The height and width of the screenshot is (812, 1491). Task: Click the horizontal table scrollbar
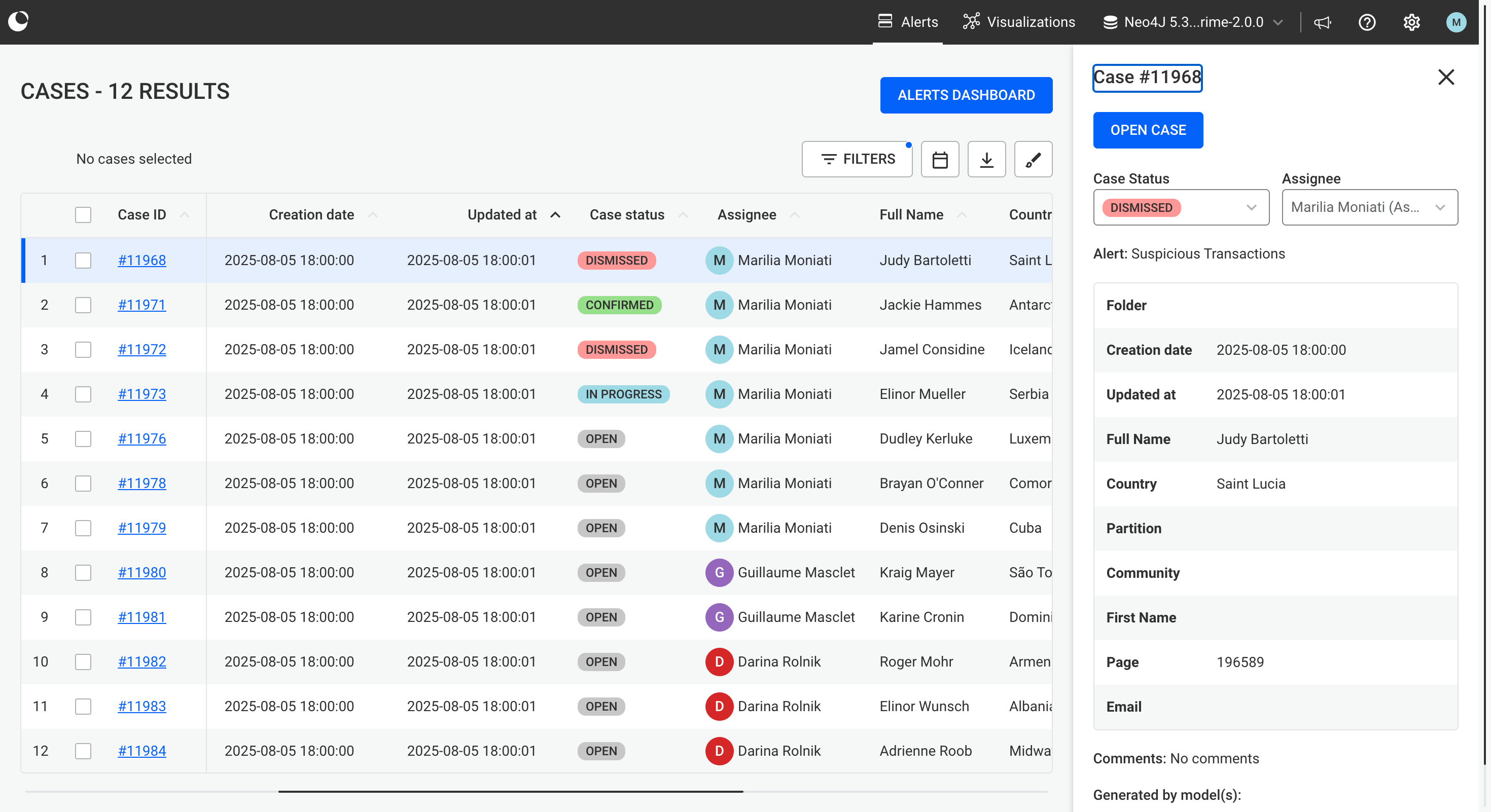[x=510, y=791]
